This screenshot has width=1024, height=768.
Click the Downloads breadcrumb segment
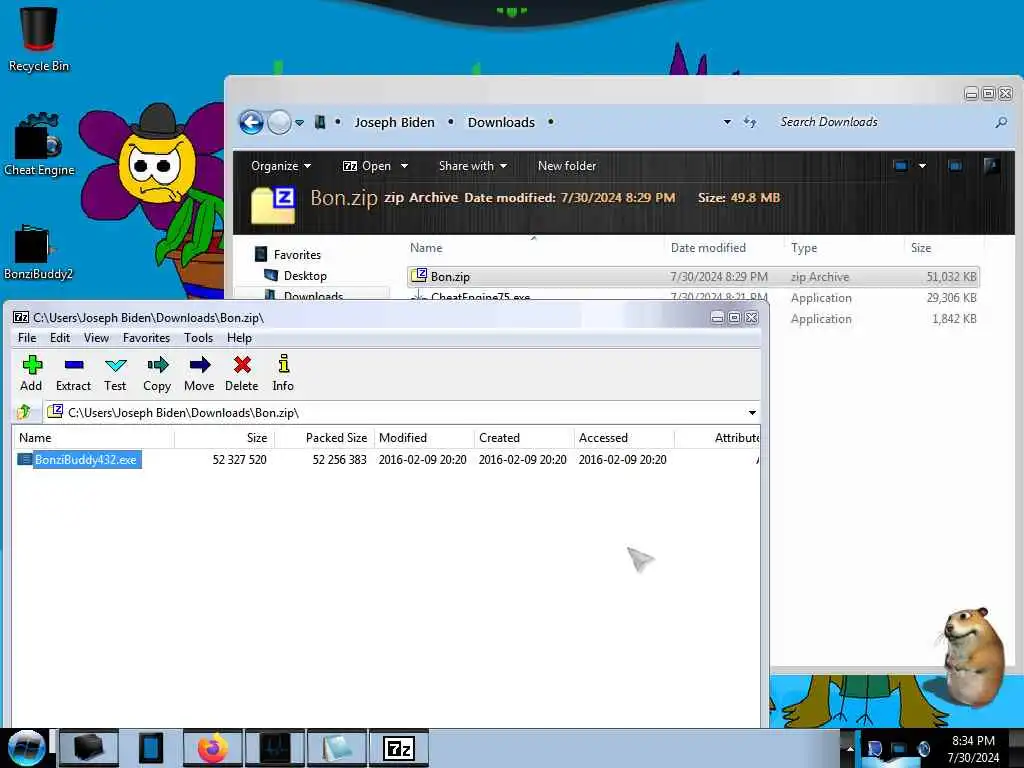[501, 122]
